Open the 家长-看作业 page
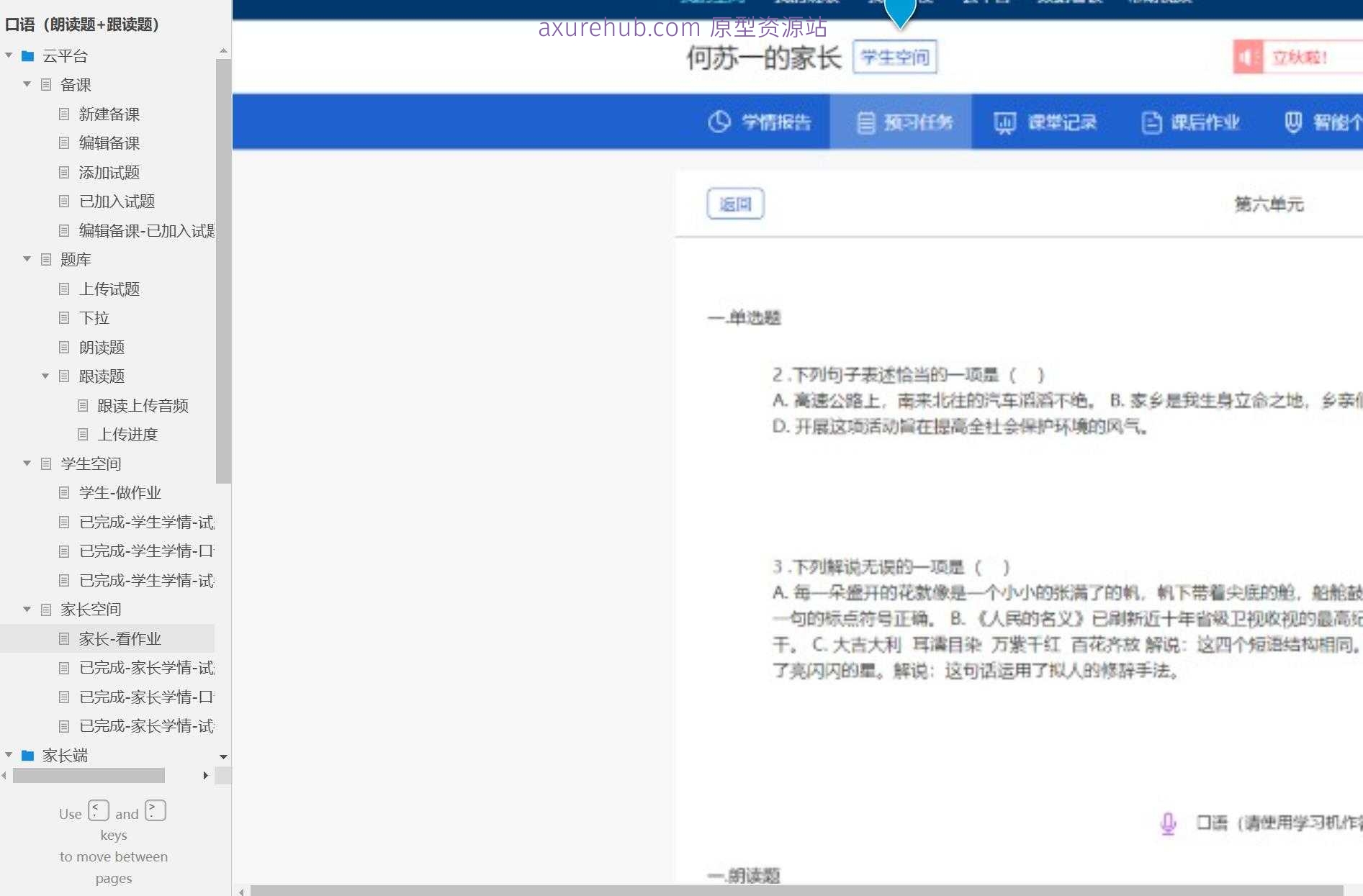 click(120, 638)
